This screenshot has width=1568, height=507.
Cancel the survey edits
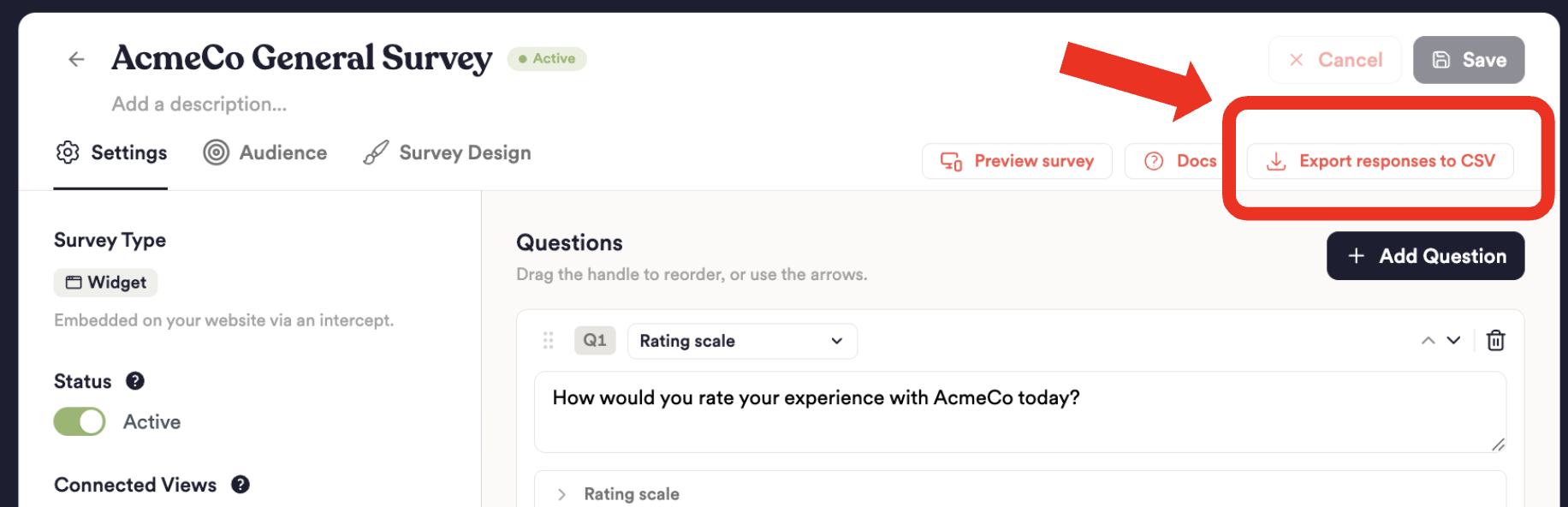[x=1334, y=60]
